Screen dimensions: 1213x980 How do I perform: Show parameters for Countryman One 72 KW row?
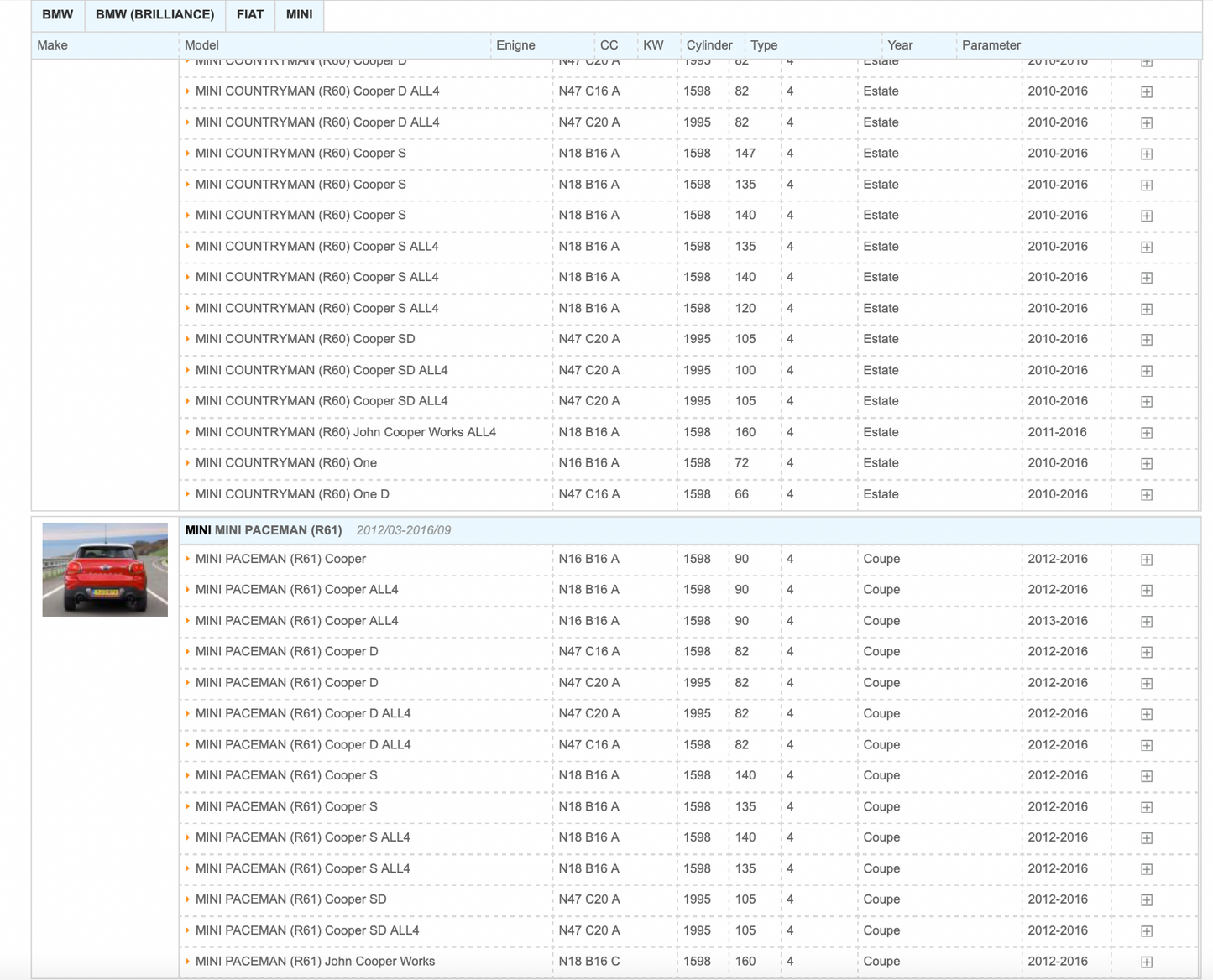(x=1147, y=464)
